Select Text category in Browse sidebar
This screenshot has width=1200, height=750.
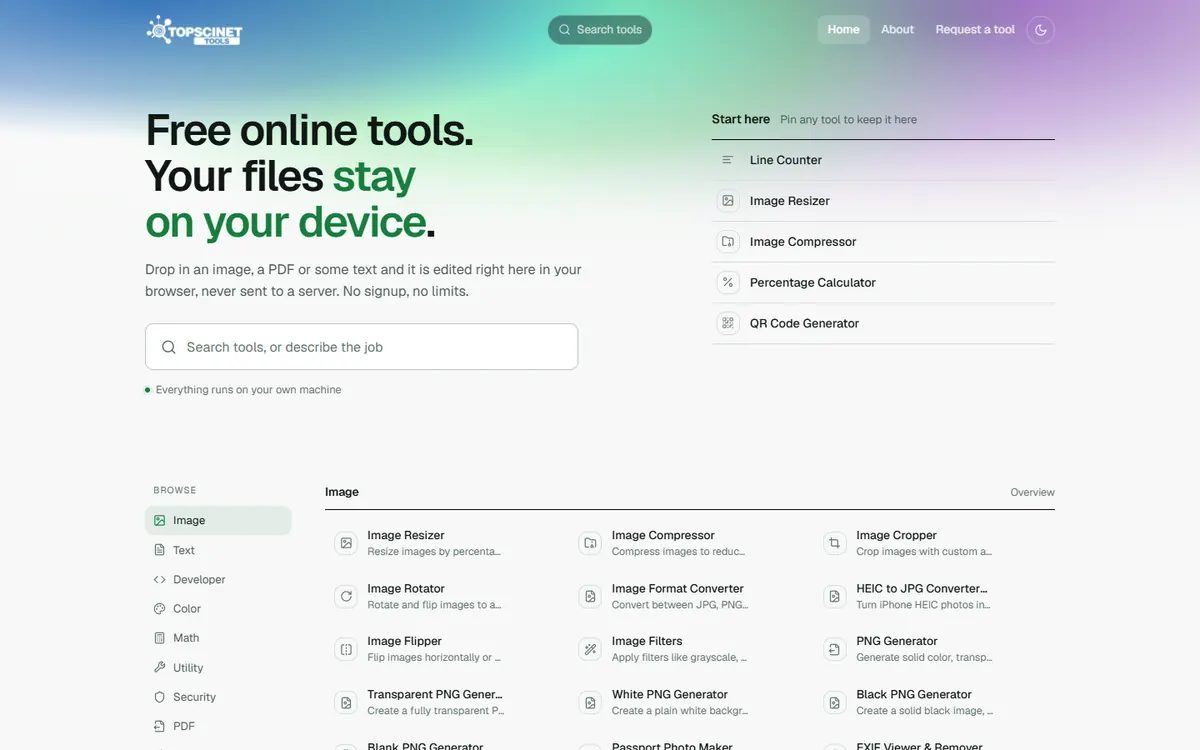click(x=218, y=550)
